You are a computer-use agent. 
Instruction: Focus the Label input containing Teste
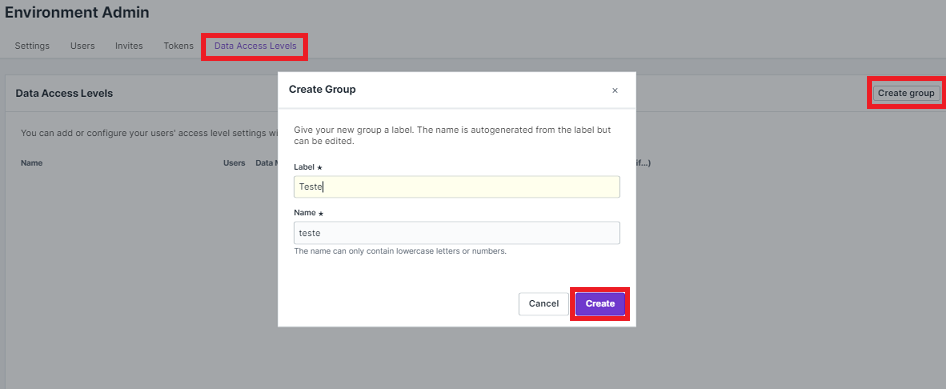click(457, 187)
